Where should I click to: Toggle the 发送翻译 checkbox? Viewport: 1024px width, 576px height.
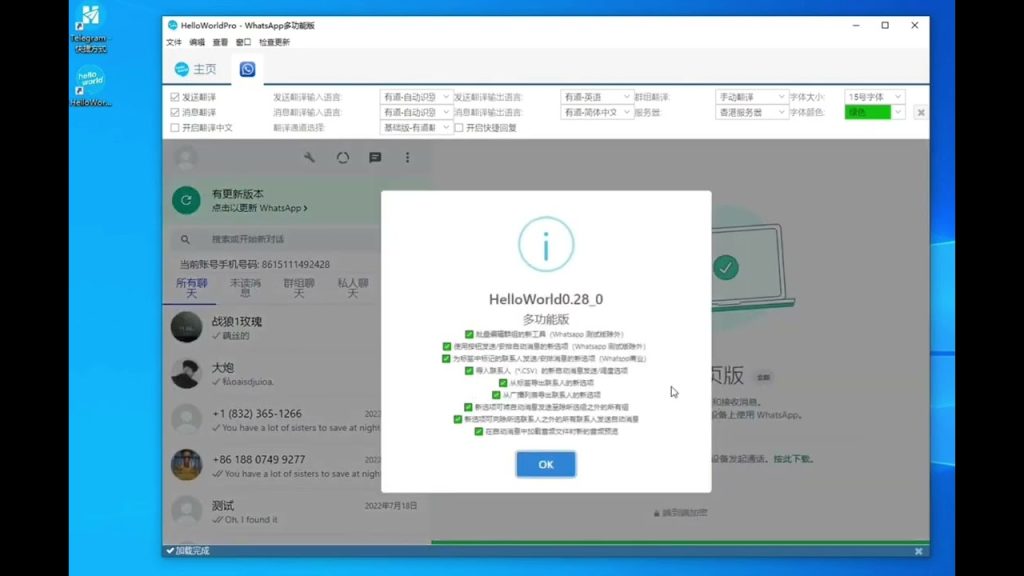point(174,97)
